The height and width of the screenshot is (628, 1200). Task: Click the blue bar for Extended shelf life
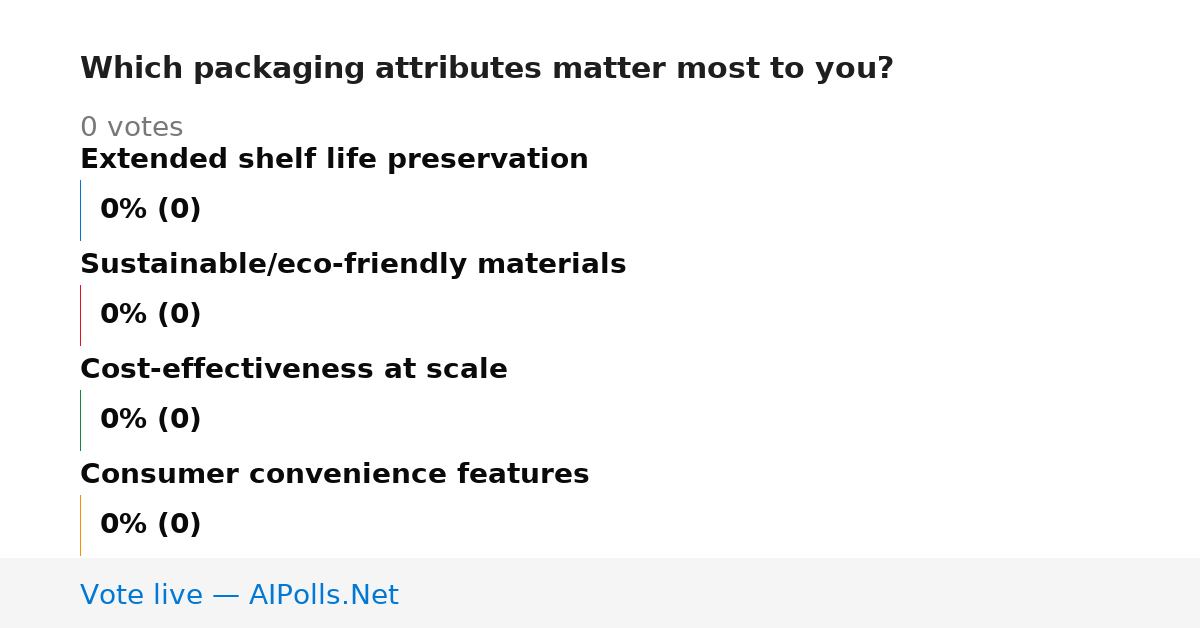tap(80, 210)
